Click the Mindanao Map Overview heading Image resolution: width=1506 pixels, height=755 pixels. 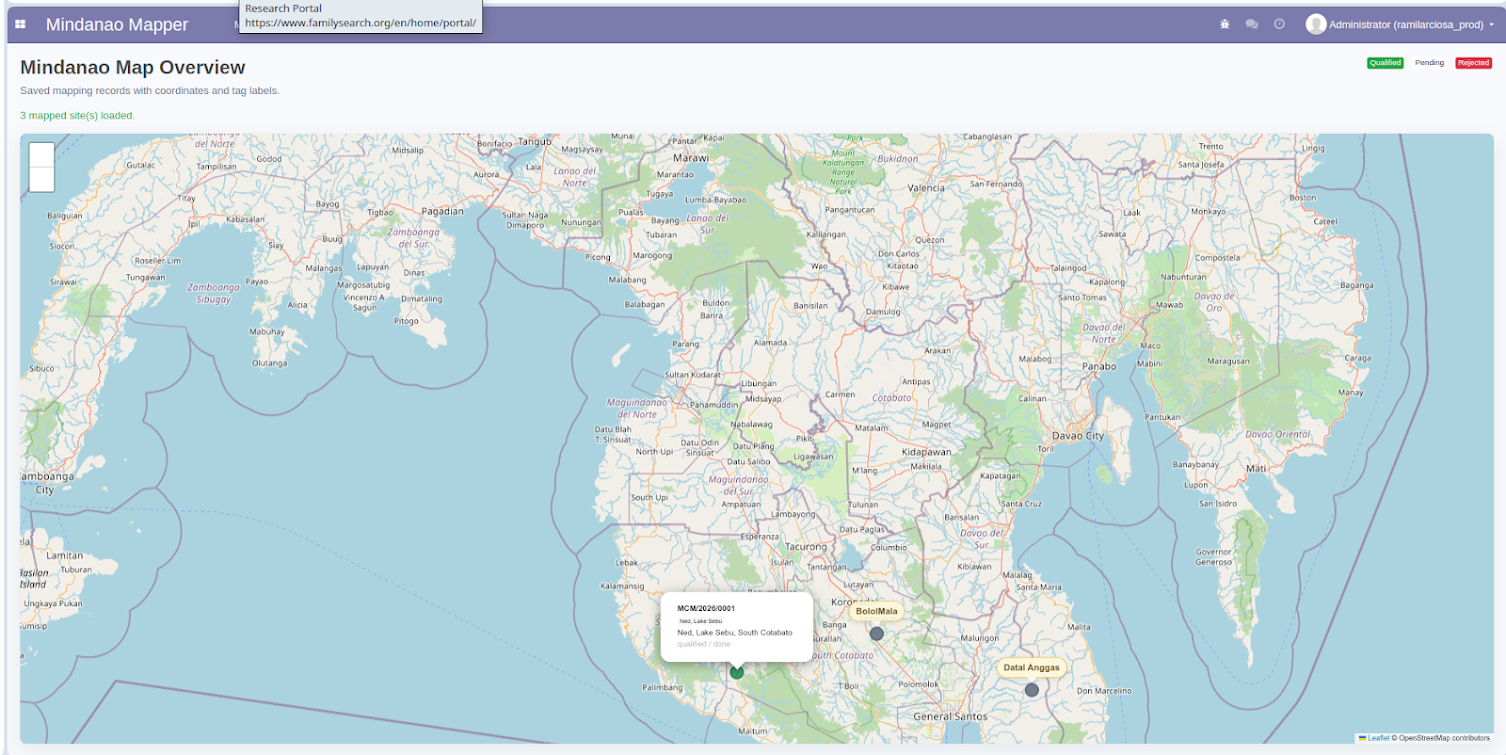(x=132, y=67)
